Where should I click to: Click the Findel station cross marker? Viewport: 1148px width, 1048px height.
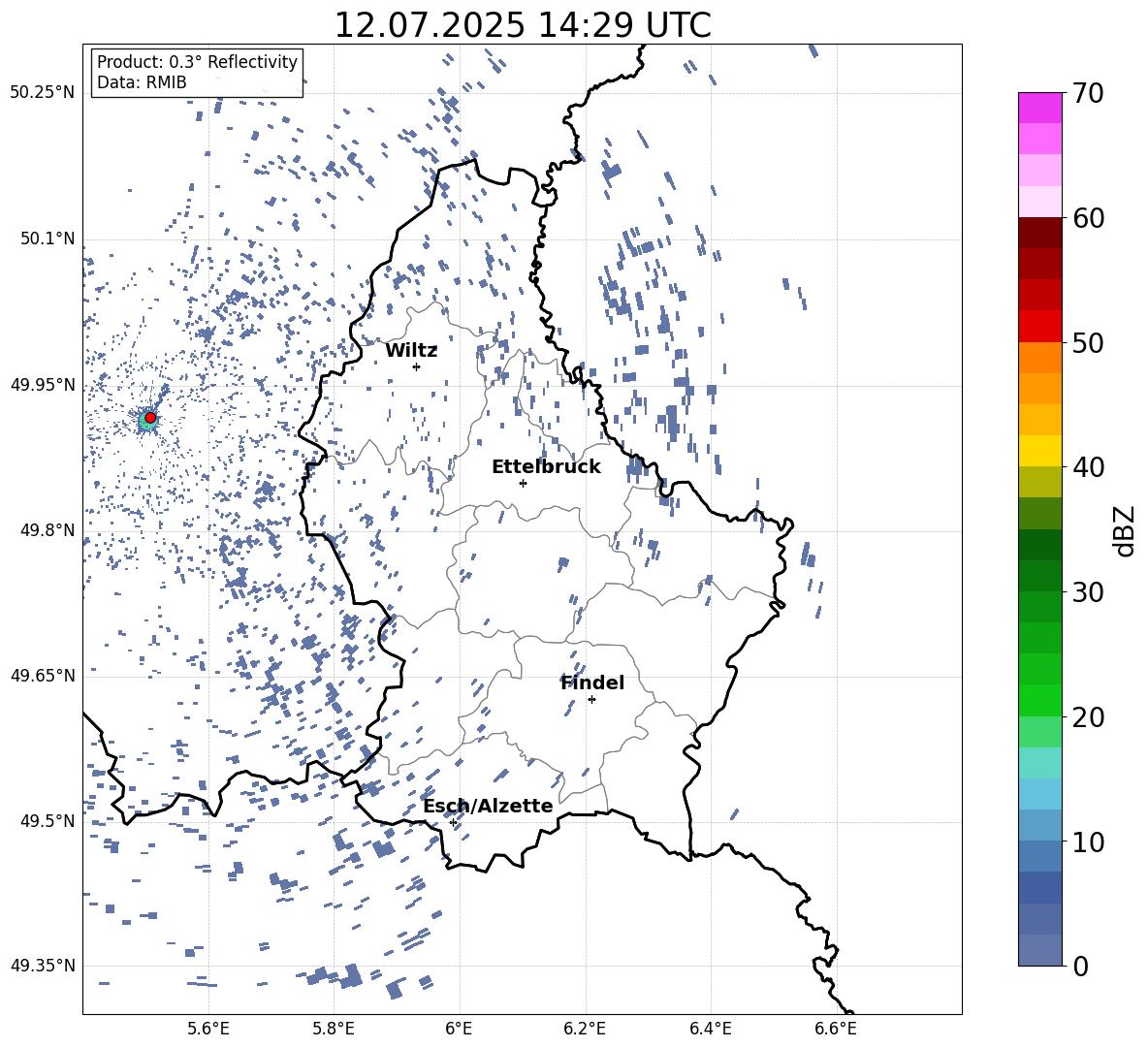[x=591, y=700]
